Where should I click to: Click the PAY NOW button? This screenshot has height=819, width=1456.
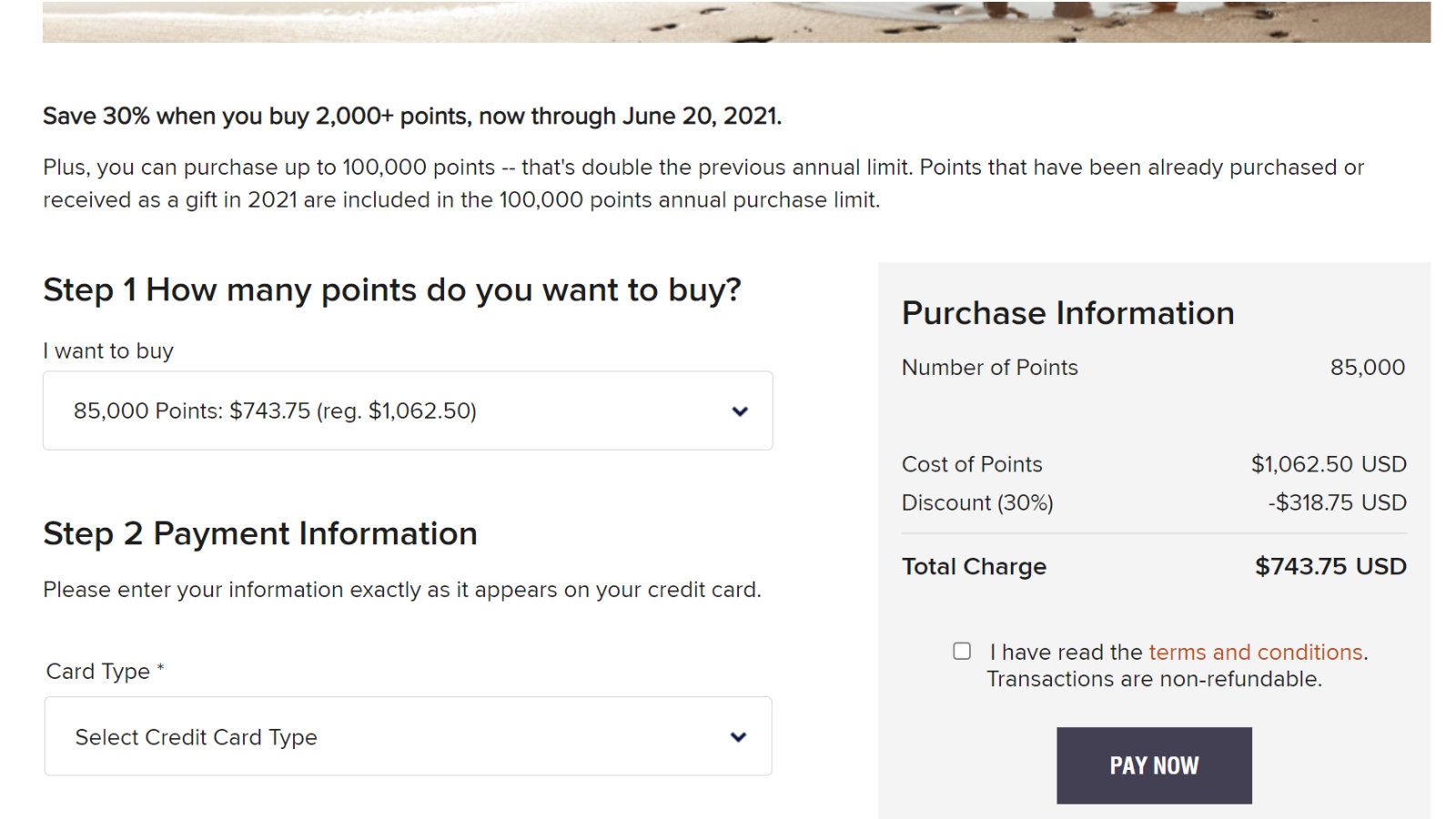1154,765
